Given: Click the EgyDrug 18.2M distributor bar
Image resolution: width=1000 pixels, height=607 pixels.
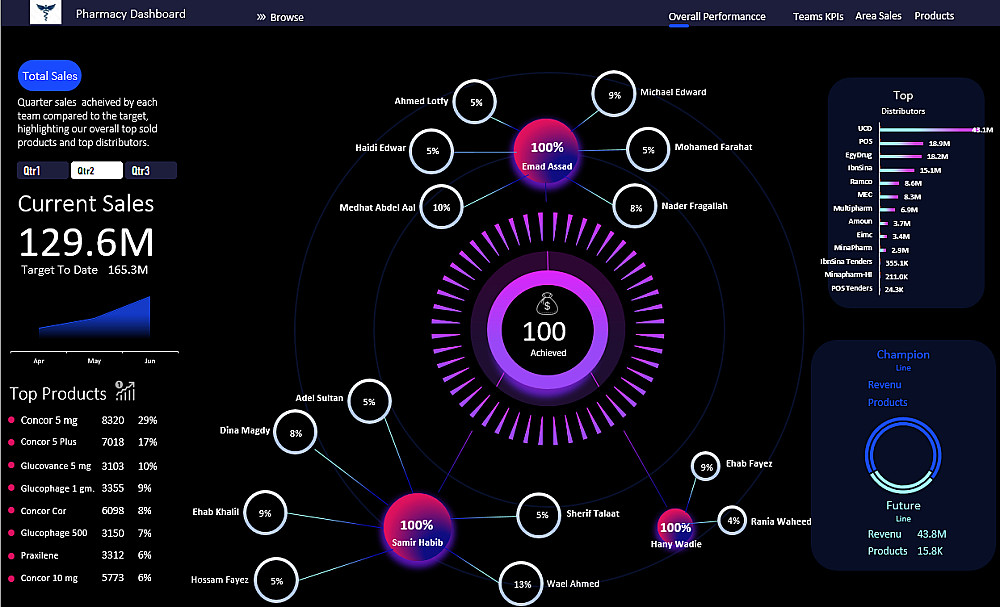Looking at the screenshot, I should pyautogui.click(x=901, y=156).
